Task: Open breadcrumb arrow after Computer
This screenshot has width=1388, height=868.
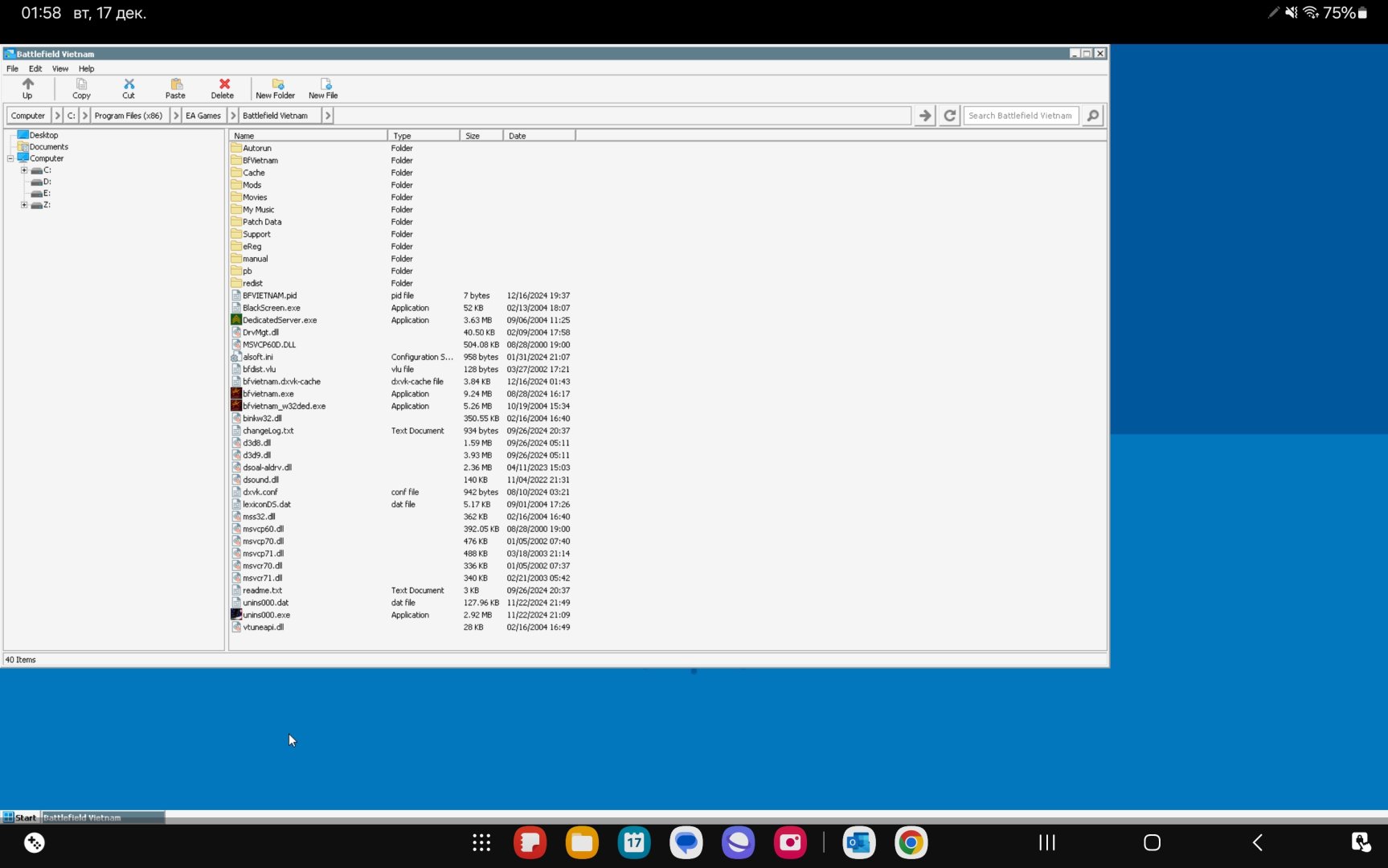Action: coord(57,116)
